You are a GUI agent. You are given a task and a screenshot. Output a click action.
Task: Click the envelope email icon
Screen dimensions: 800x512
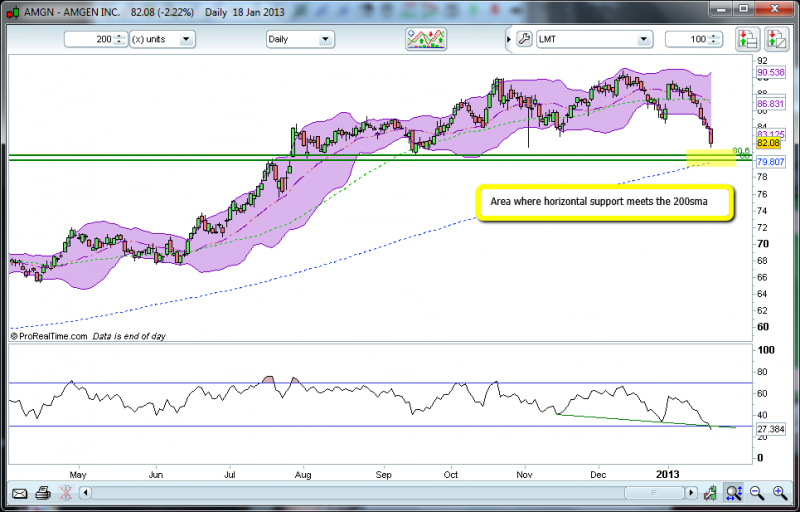click(x=19, y=493)
